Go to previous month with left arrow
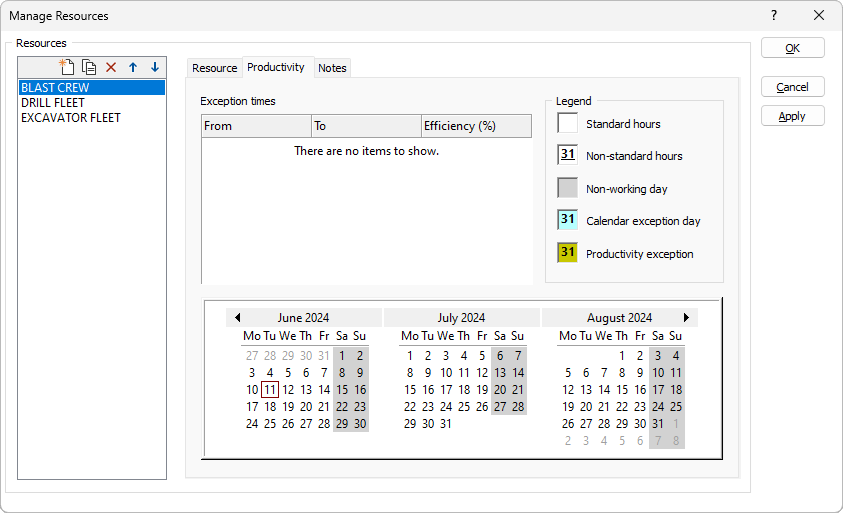The height and width of the screenshot is (513, 843). (238, 318)
